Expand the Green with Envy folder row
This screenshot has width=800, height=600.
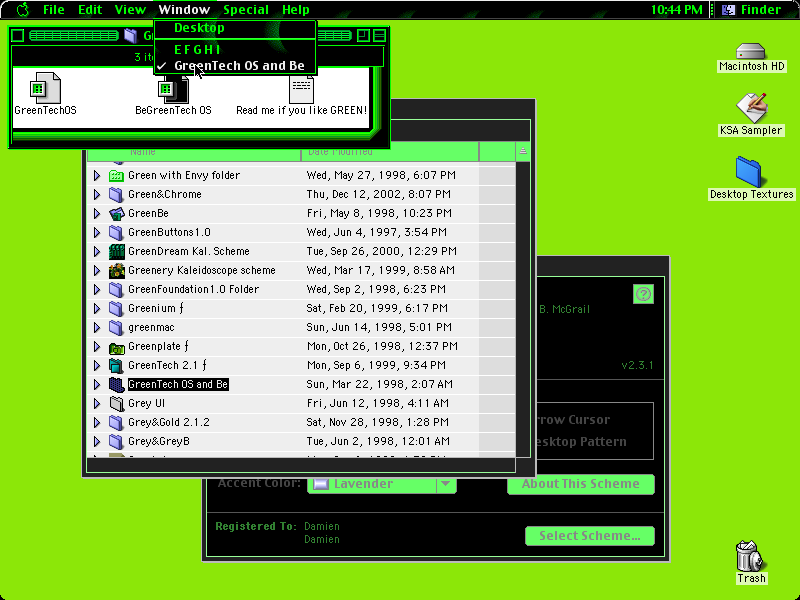97,176
